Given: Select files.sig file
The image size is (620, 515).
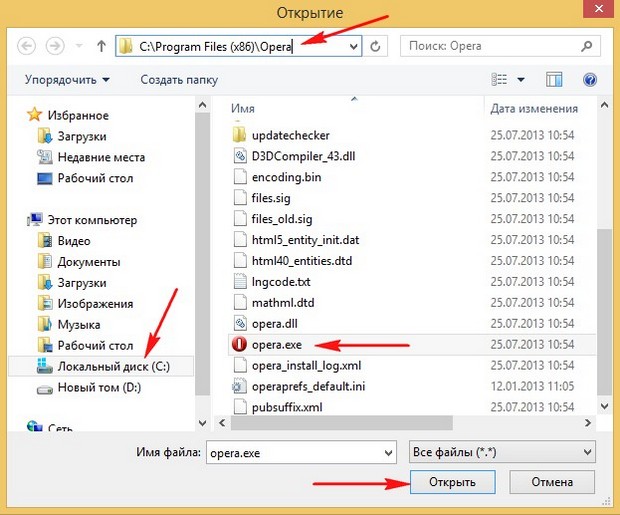Looking at the screenshot, I should 271,198.
